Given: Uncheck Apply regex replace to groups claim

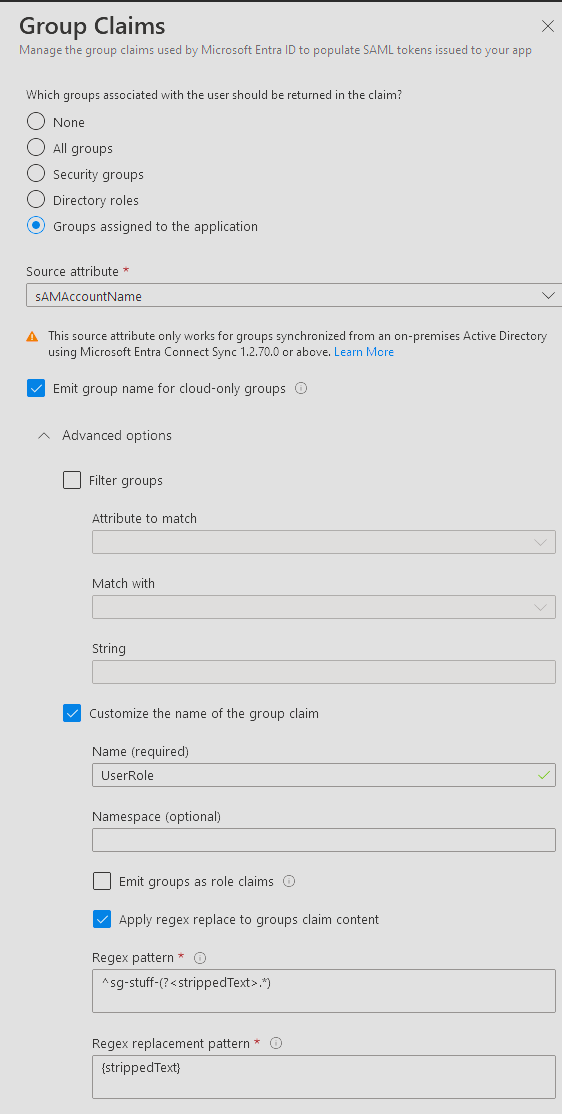Looking at the screenshot, I should 102,919.
